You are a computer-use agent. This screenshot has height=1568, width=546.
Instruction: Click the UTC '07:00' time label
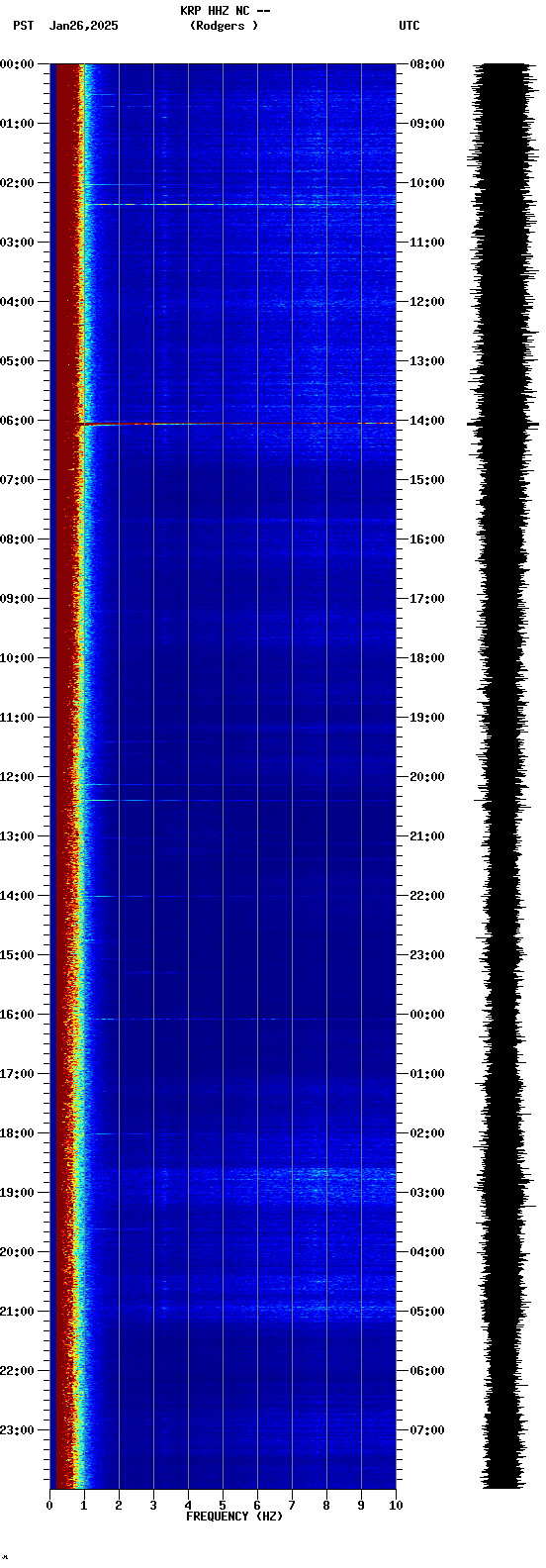(427, 1430)
